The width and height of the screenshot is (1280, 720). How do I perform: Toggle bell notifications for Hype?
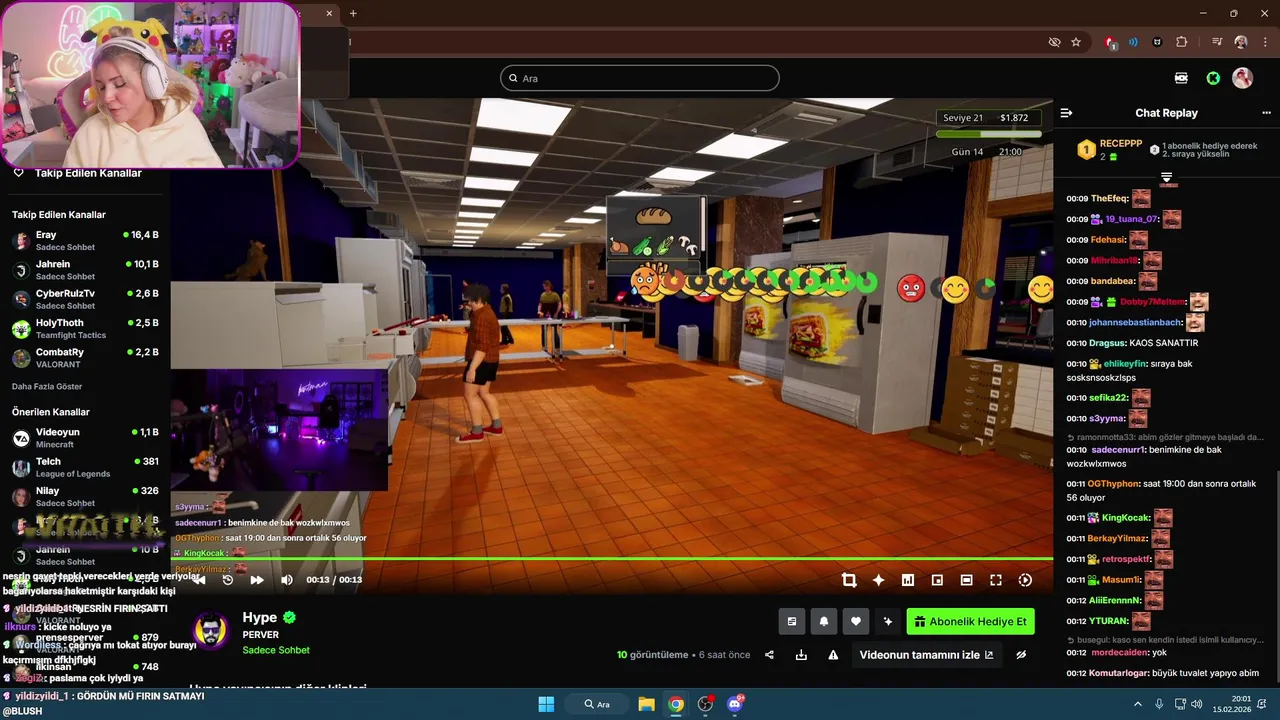tap(824, 622)
